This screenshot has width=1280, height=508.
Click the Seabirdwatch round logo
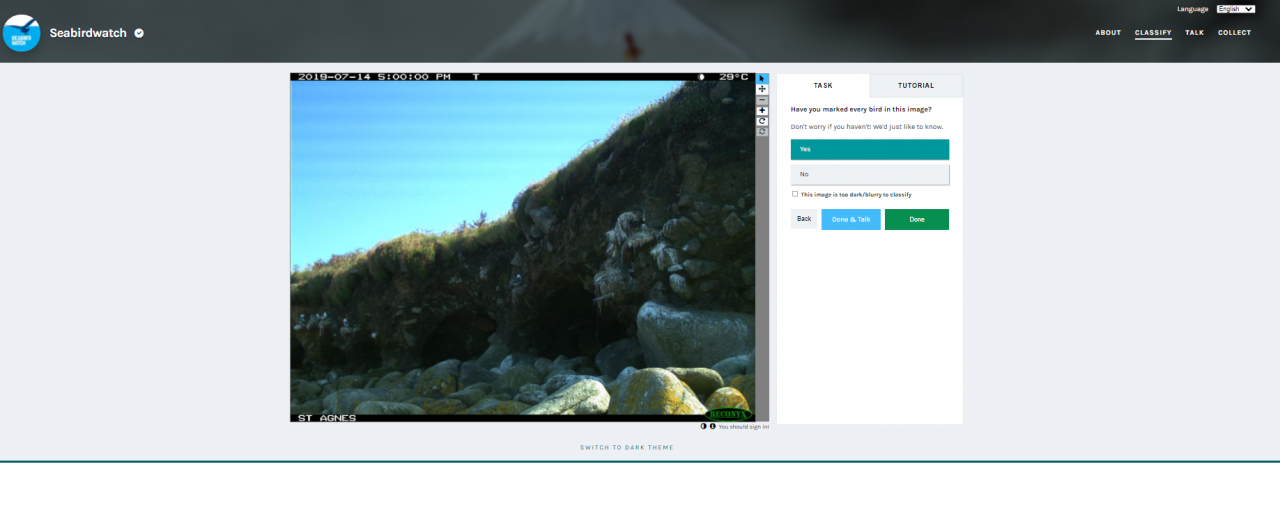[x=21, y=33]
